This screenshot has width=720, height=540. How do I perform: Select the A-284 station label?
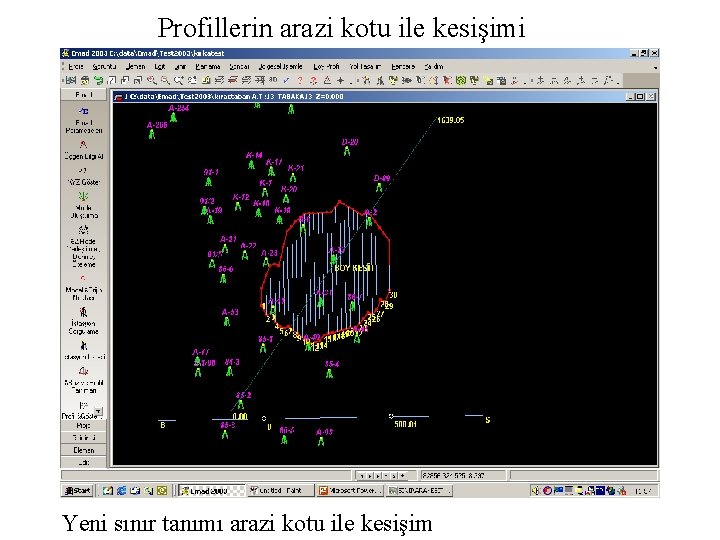[x=179, y=108]
